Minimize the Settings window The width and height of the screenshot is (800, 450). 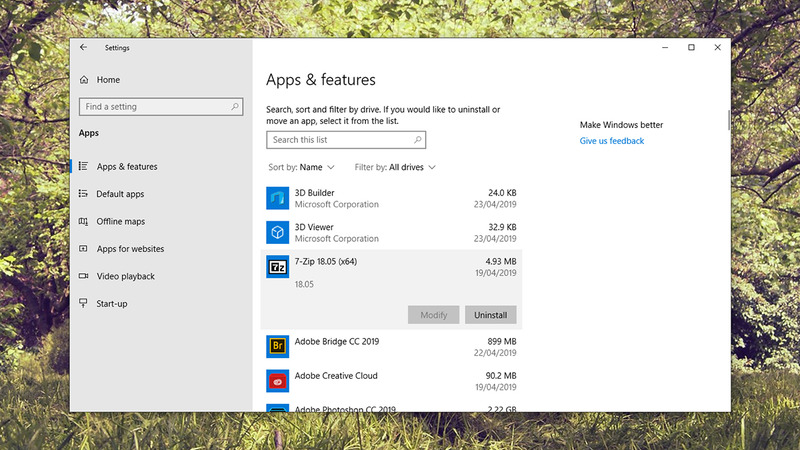coord(665,47)
